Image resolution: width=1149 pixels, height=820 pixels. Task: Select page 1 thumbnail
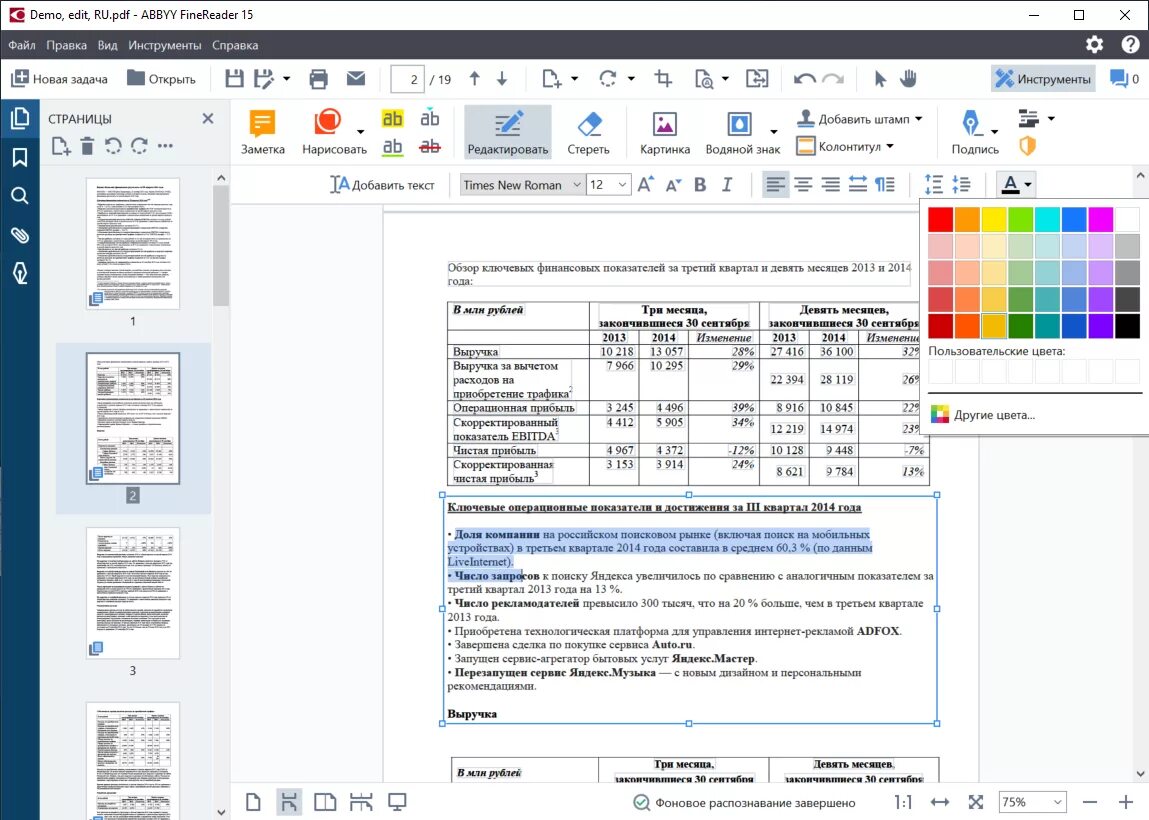coord(133,243)
